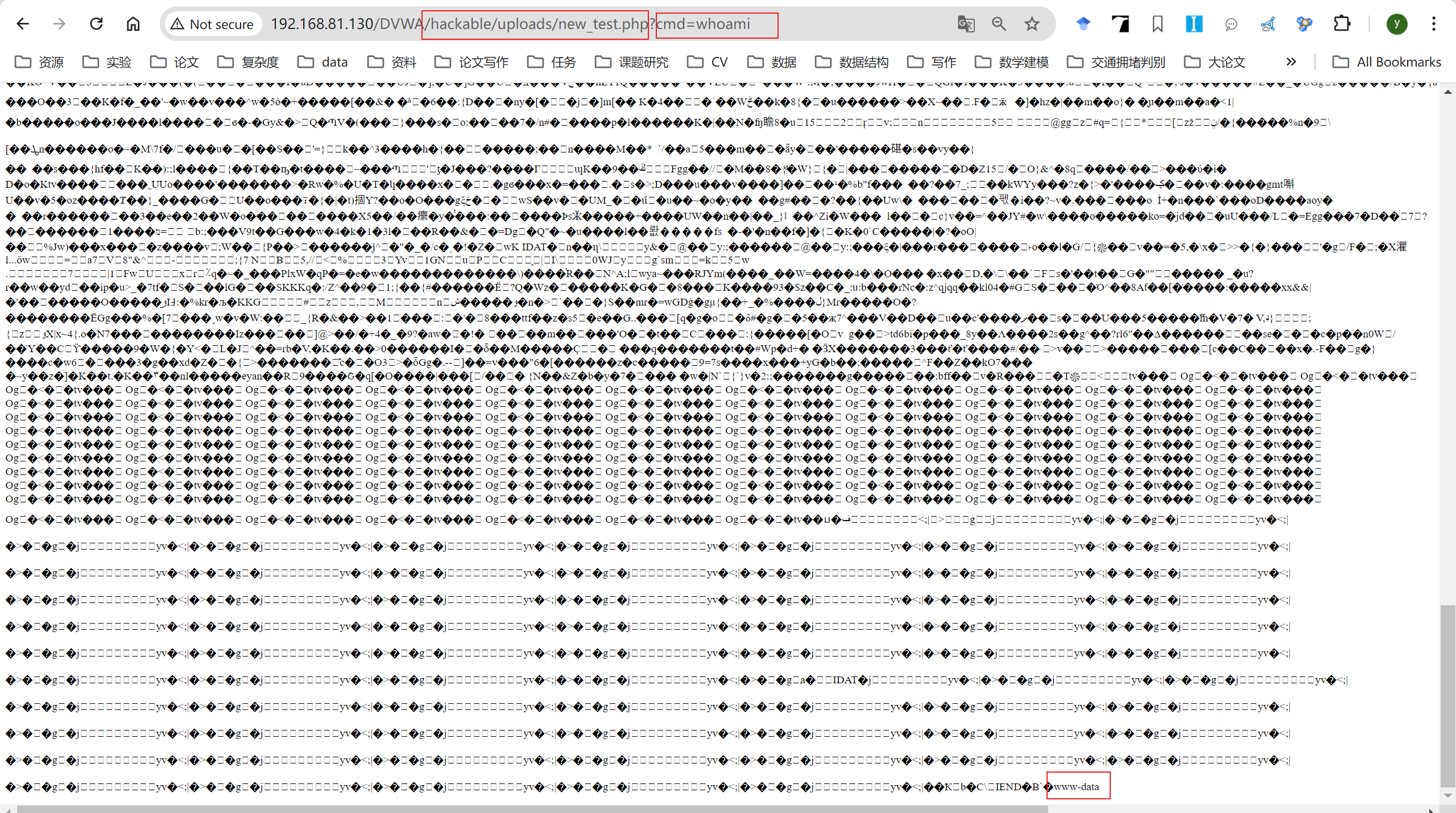Click the browser back arrow
The image size is (1456, 813).
tap(23, 24)
